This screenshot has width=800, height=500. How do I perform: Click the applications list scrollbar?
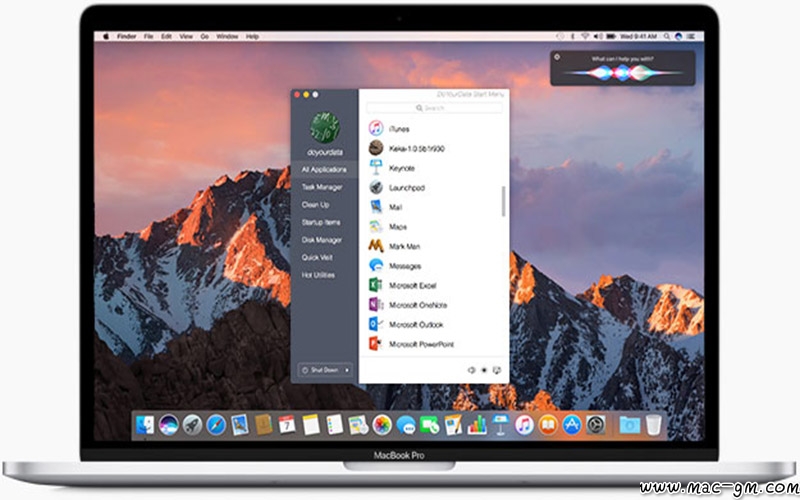504,201
